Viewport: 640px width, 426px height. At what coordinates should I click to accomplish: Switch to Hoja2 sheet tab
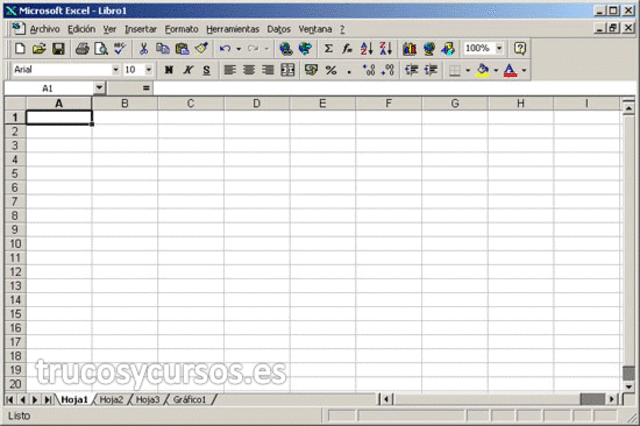[111, 400]
